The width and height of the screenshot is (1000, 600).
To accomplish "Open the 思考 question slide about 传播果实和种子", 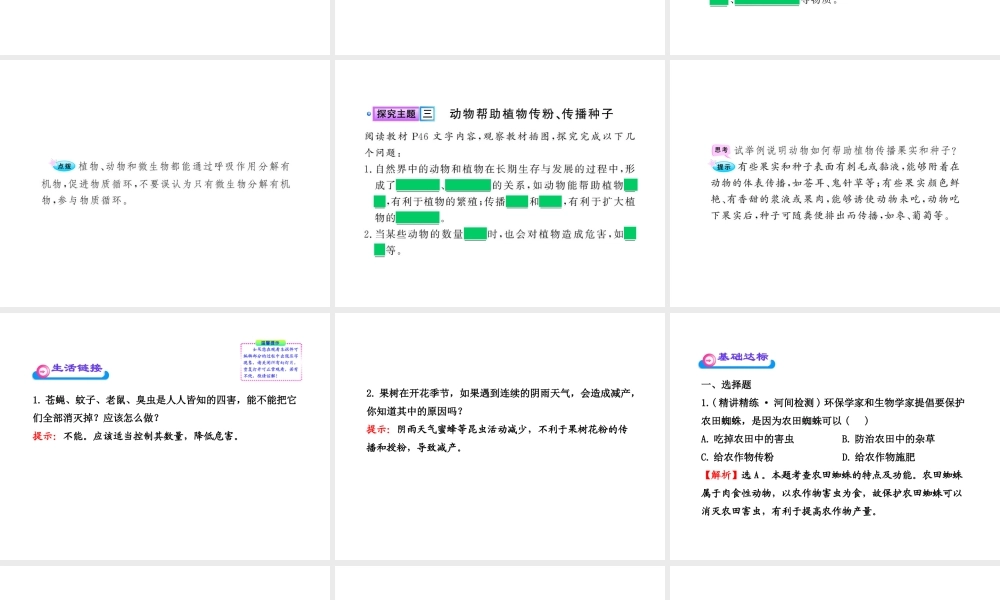I will 835,183.
